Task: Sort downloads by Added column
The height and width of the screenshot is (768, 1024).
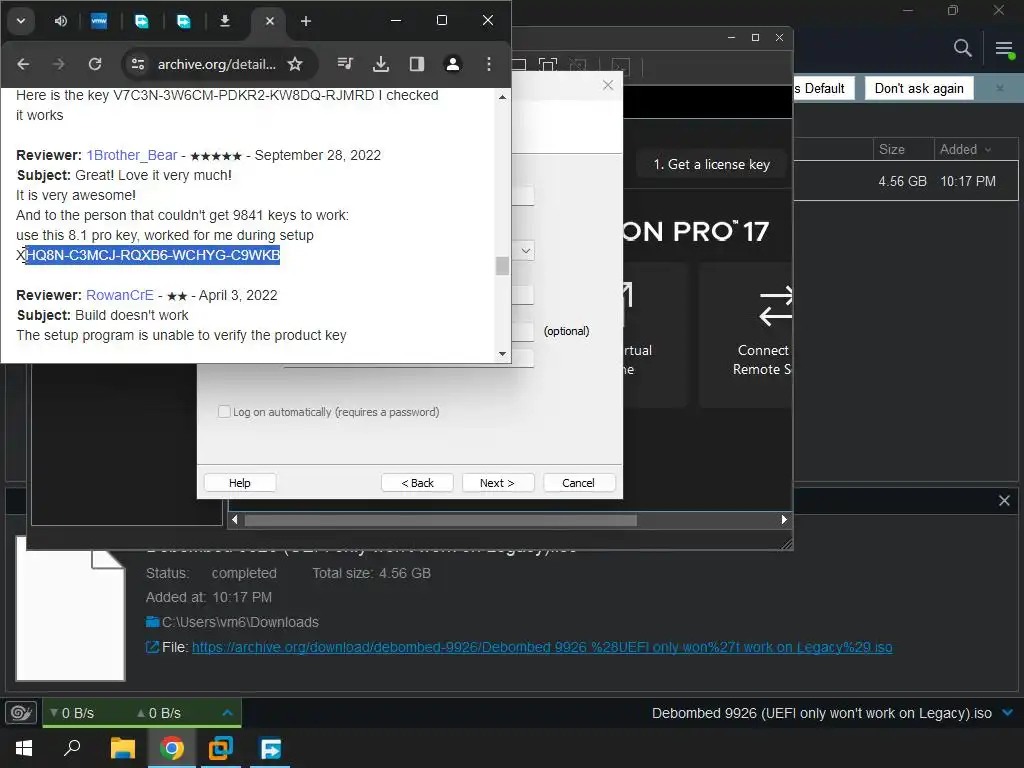Action: (965, 150)
